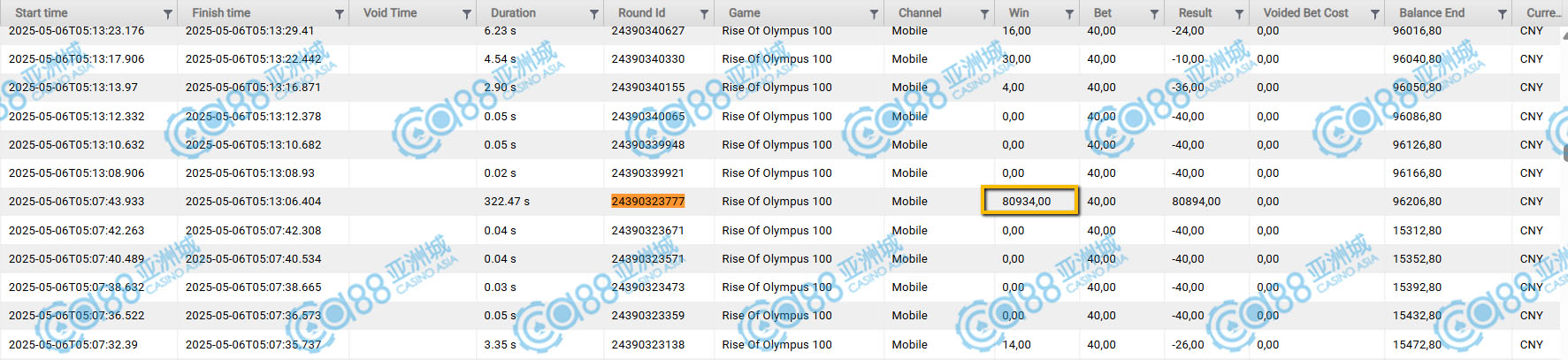Open filter icon on Start time column

168,13
